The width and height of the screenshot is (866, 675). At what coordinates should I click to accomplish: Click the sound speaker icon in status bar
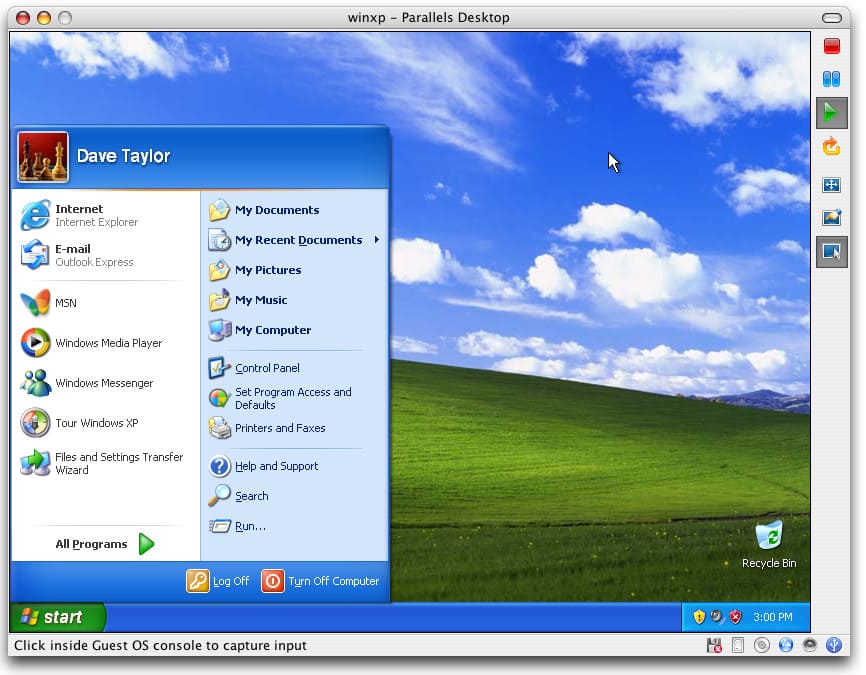point(810,645)
